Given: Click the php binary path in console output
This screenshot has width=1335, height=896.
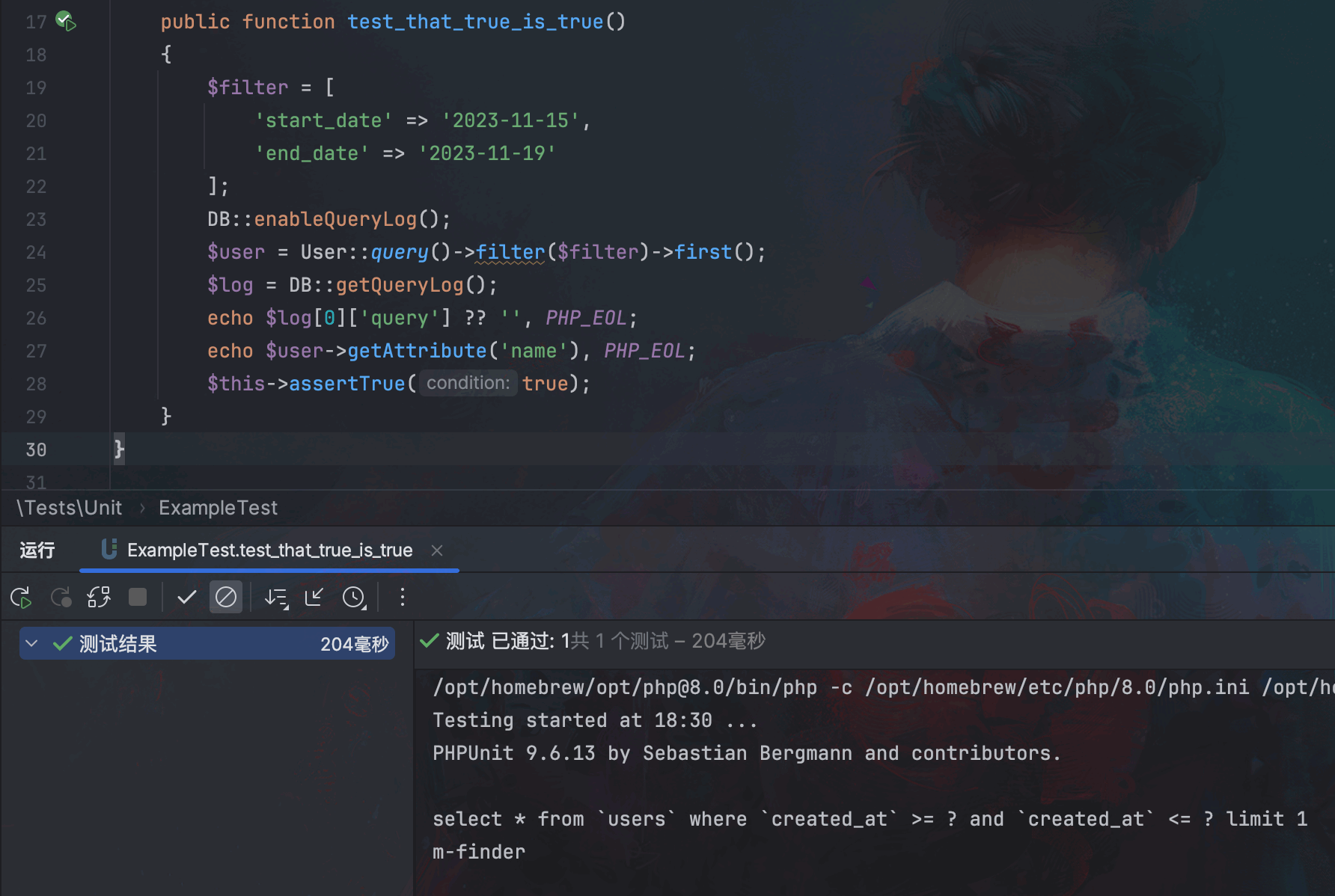Looking at the screenshot, I should pos(625,687).
